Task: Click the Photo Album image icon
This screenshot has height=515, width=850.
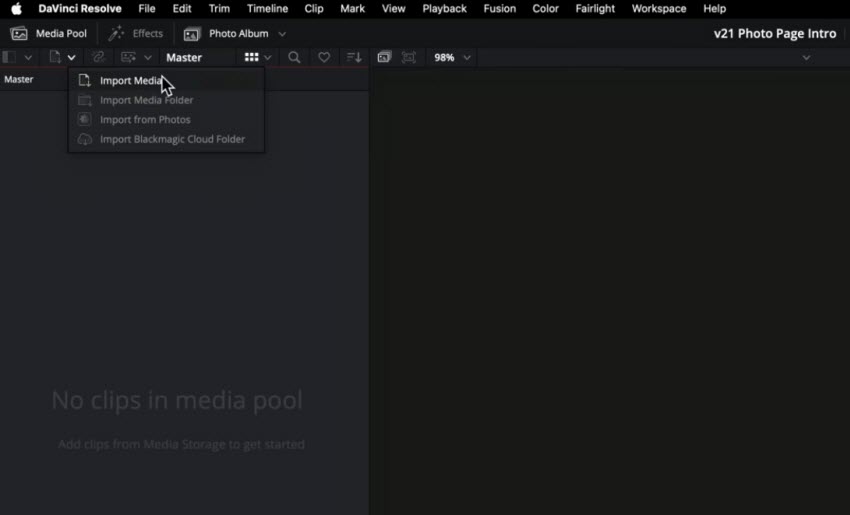Action: [191, 34]
